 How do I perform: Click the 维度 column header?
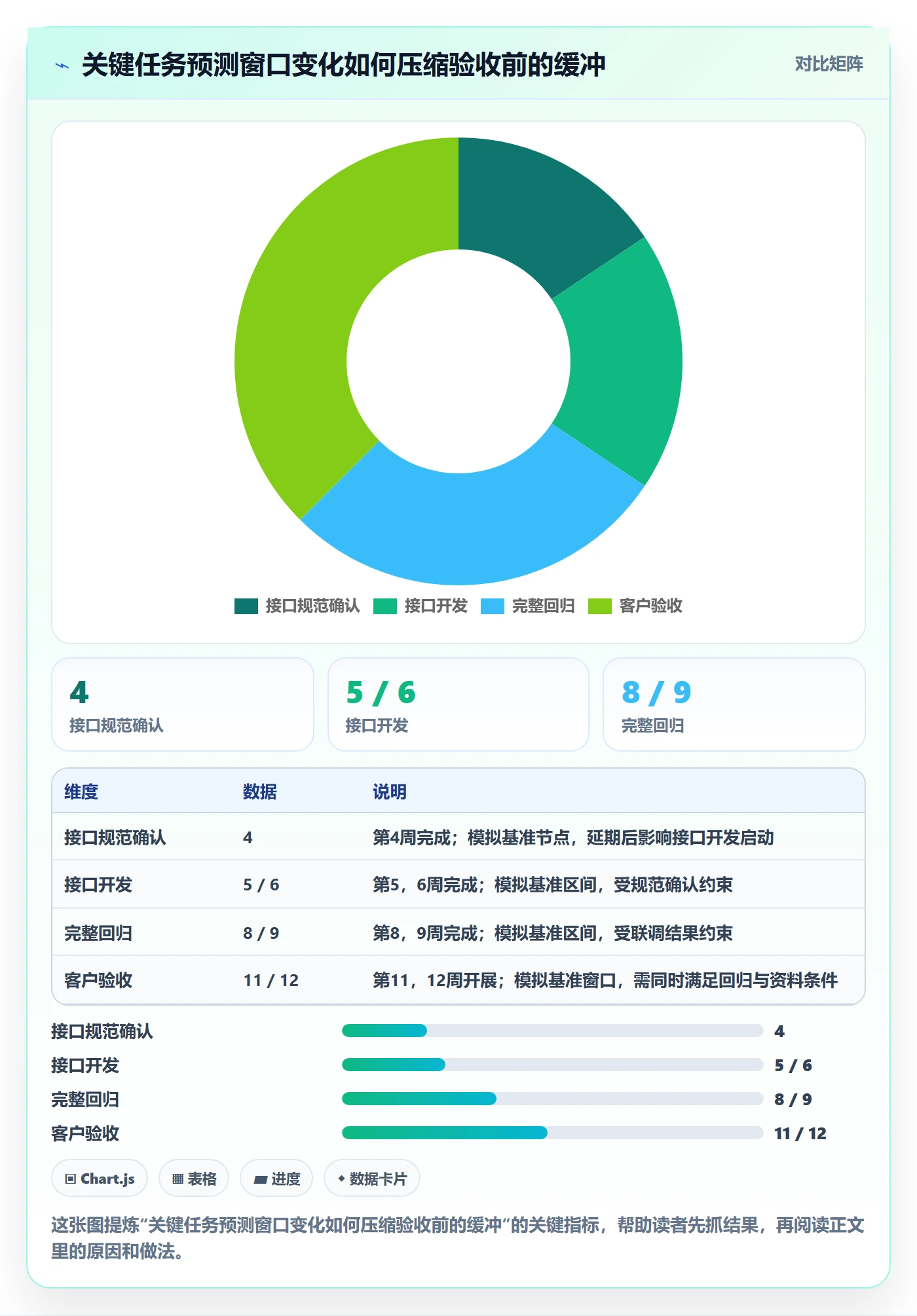pyautogui.click(x=81, y=792)
